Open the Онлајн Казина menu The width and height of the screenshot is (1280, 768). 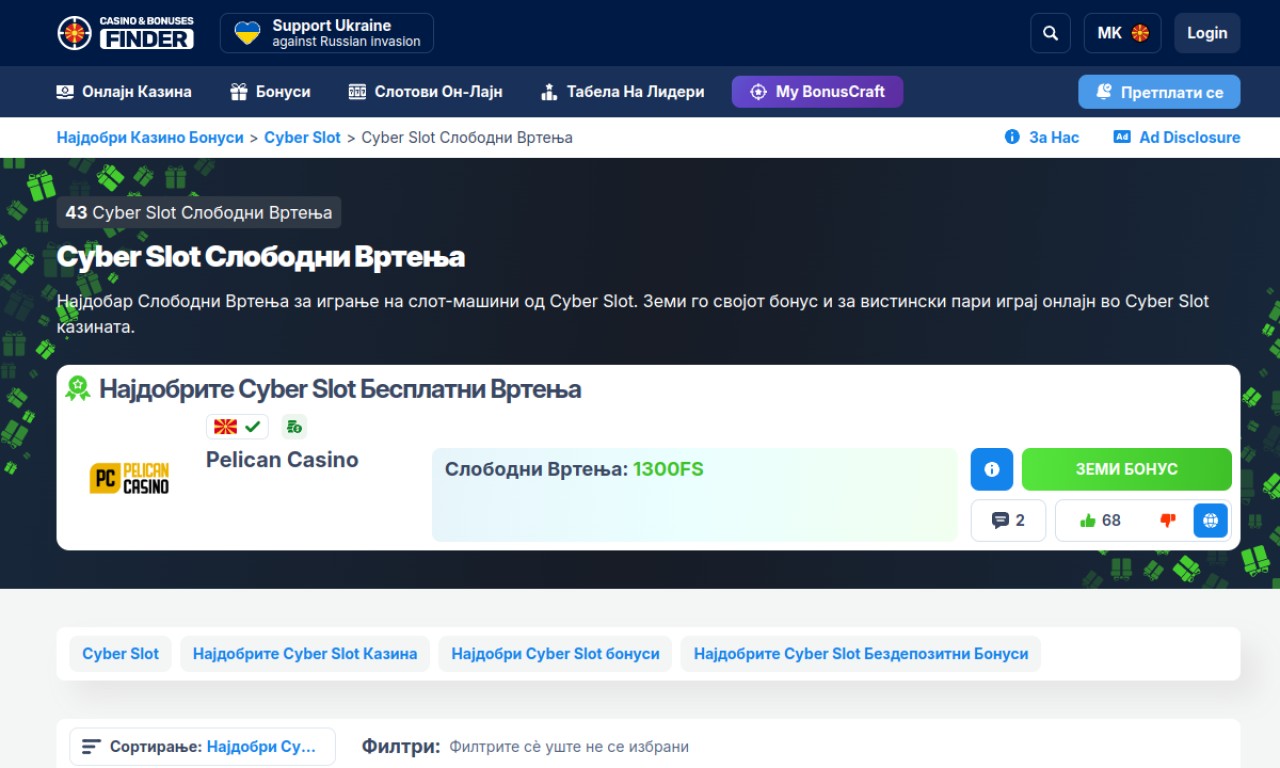(124, 92)
